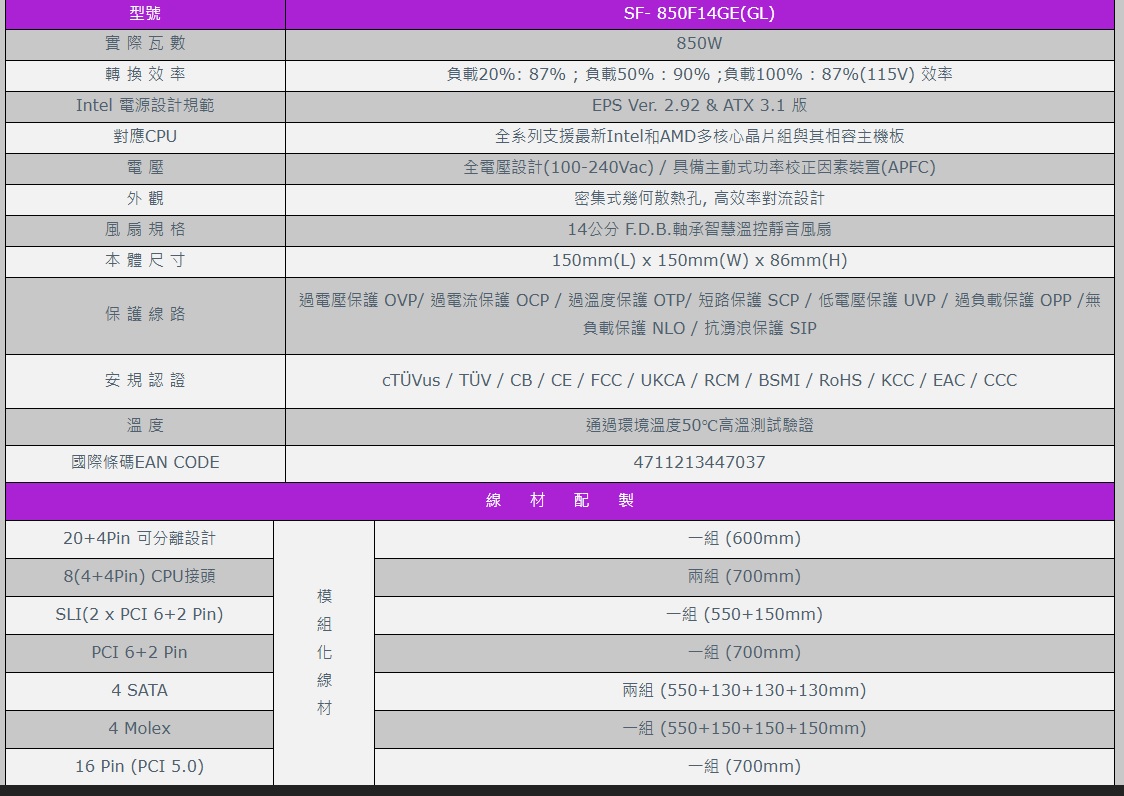
Task: Click the 16 Pin (PCI 5.0) label
Action: point(139,767)
